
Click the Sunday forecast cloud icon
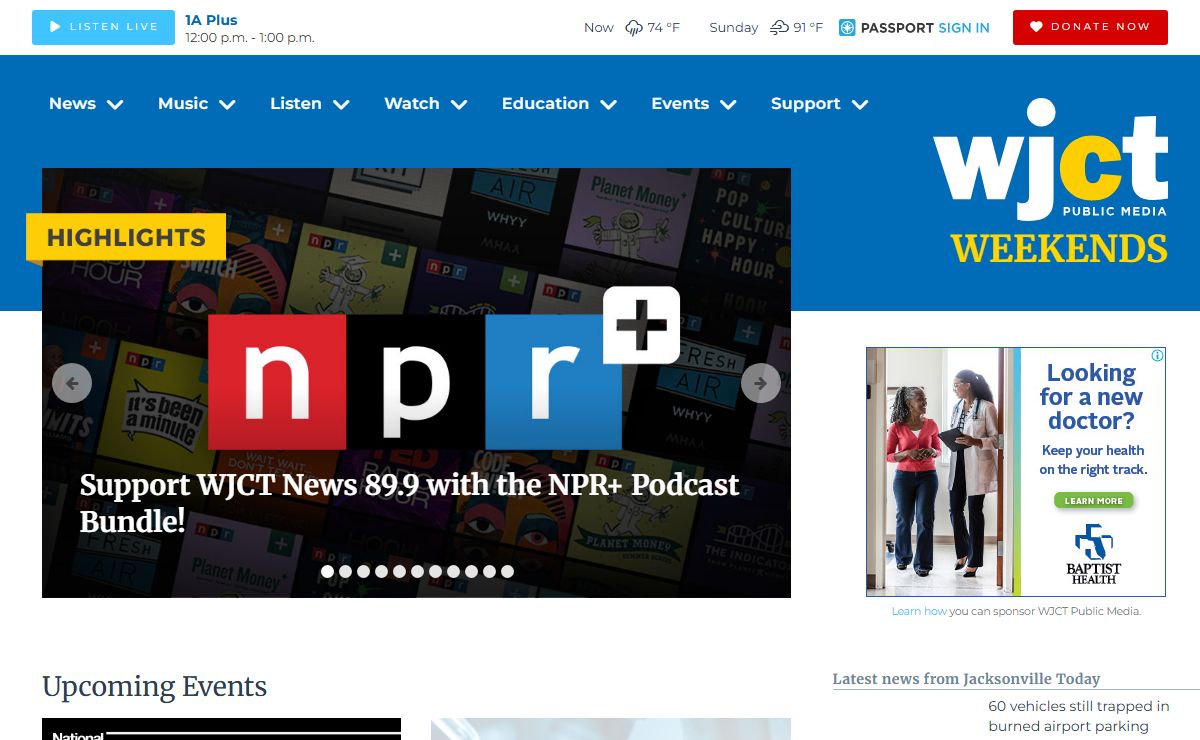click(x=779, y=28)
